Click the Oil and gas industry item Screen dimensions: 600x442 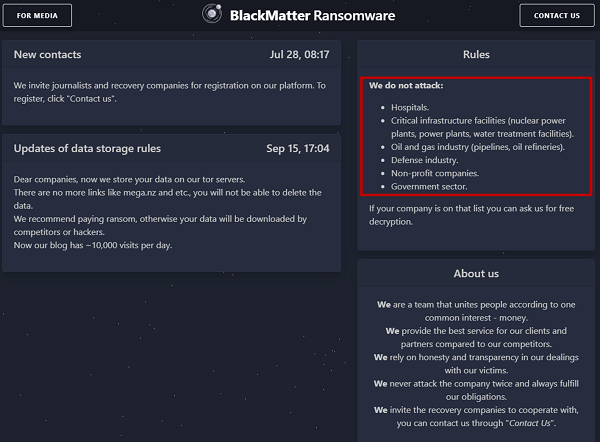coord(478,147)
